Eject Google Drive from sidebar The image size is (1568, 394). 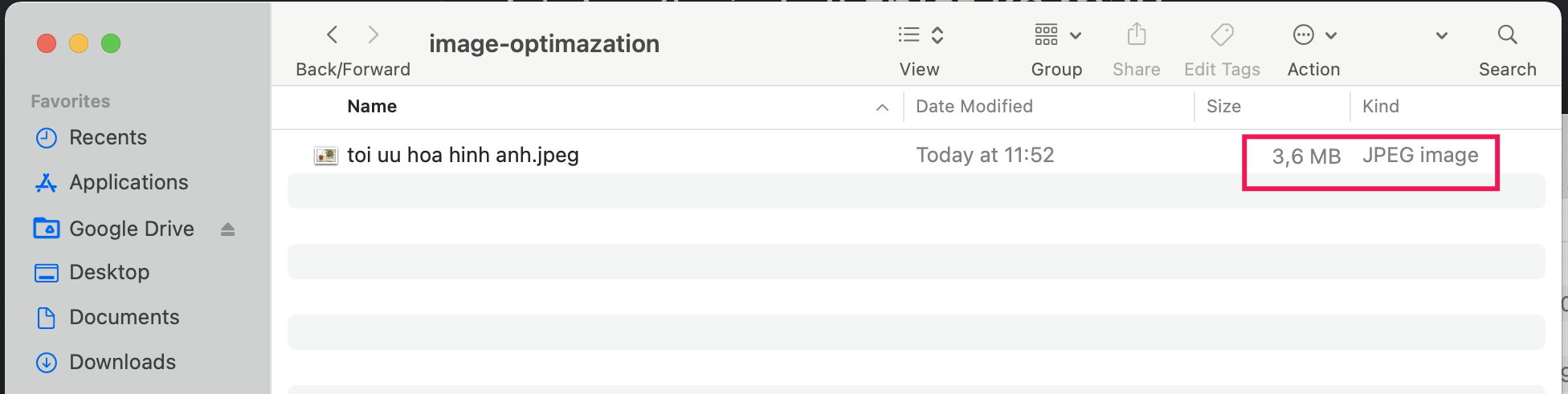[x=228, y=229]
